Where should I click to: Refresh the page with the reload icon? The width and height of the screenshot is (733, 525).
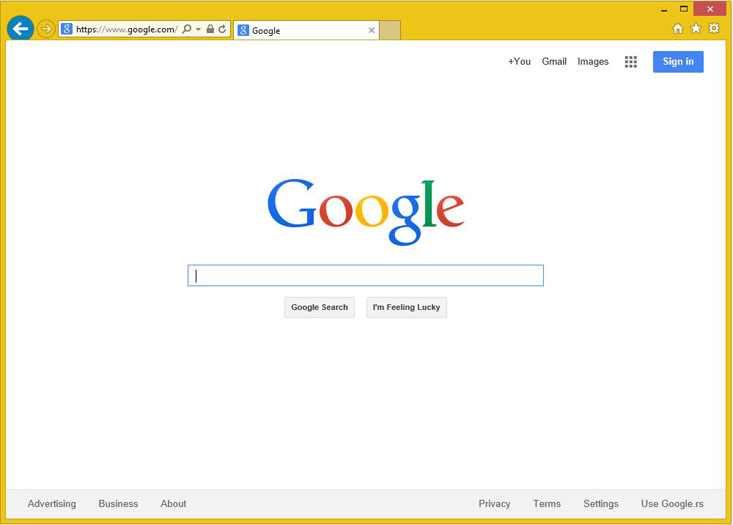click(223, 29)
